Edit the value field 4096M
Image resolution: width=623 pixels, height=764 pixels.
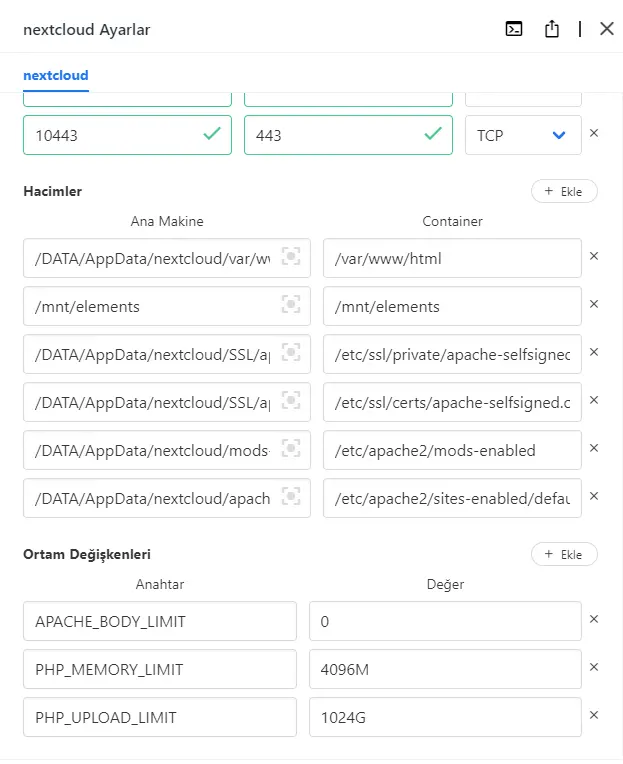coord(445,669)
